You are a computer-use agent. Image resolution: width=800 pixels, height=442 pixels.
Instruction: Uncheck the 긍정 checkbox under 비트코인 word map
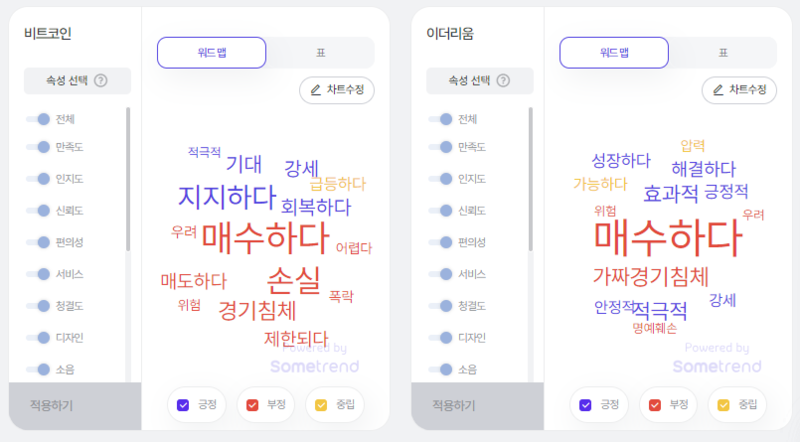pyautogui.click(x=183, y=405)
